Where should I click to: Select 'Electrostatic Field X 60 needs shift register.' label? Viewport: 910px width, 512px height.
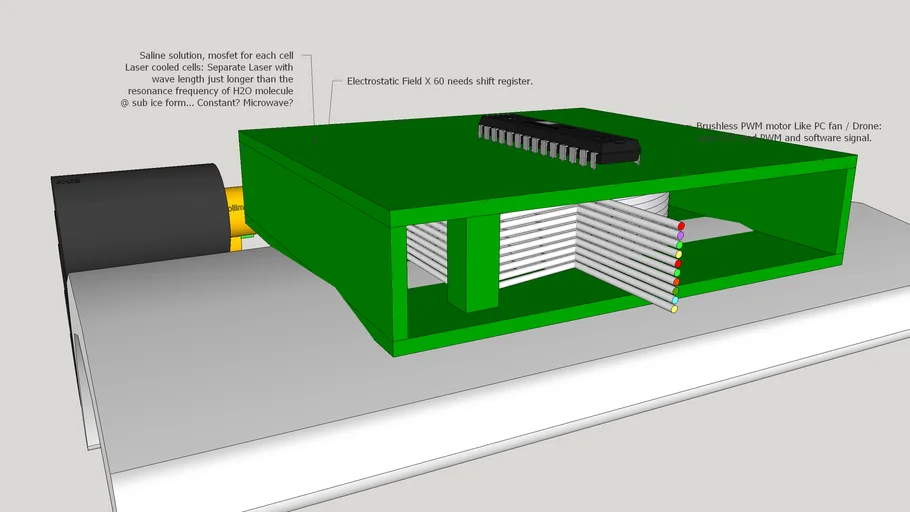pyautogui.click(x=439, y=81)
